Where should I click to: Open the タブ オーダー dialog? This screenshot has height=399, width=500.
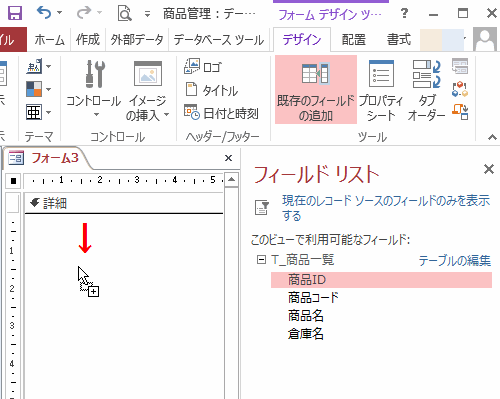click(x=426, y=90)
